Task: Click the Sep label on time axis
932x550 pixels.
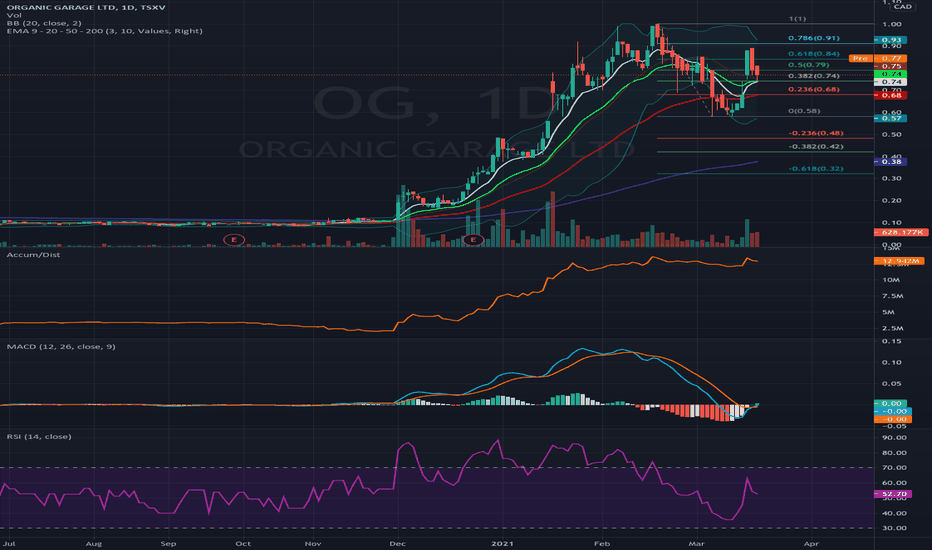Action: 168,543
